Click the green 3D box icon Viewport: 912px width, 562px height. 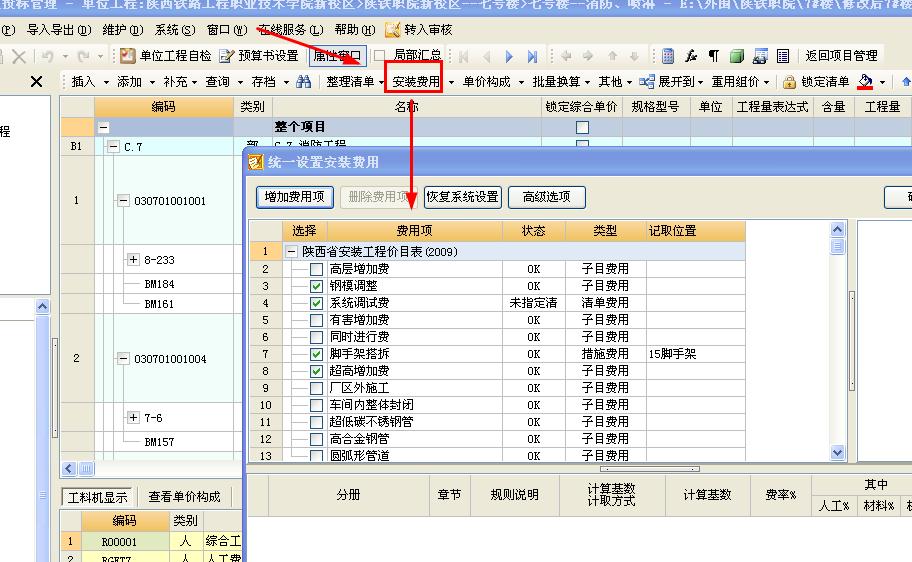click(x=737, y=56)
